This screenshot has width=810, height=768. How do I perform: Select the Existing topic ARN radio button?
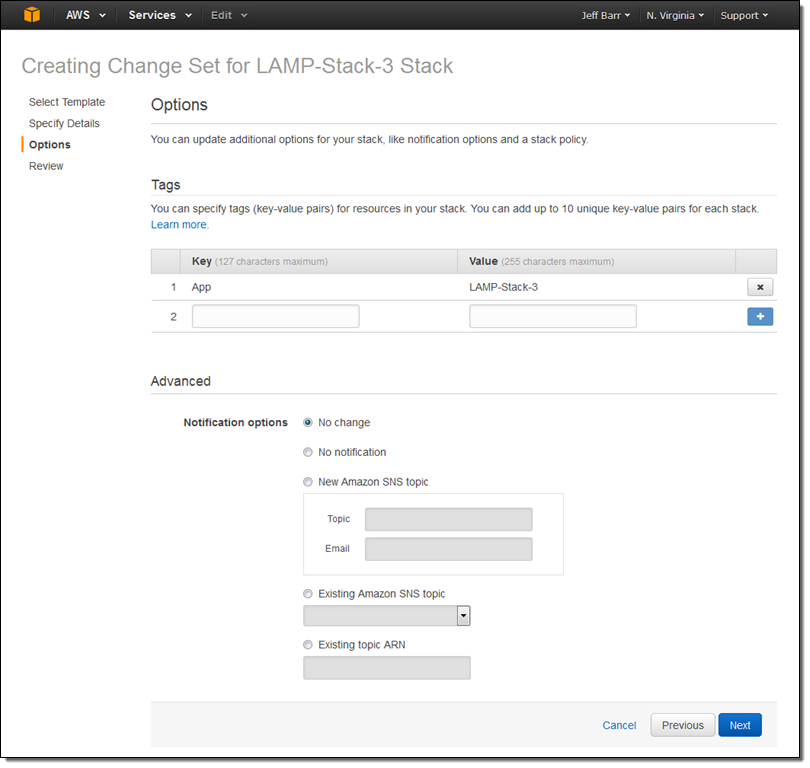click(x=308, y=645)
